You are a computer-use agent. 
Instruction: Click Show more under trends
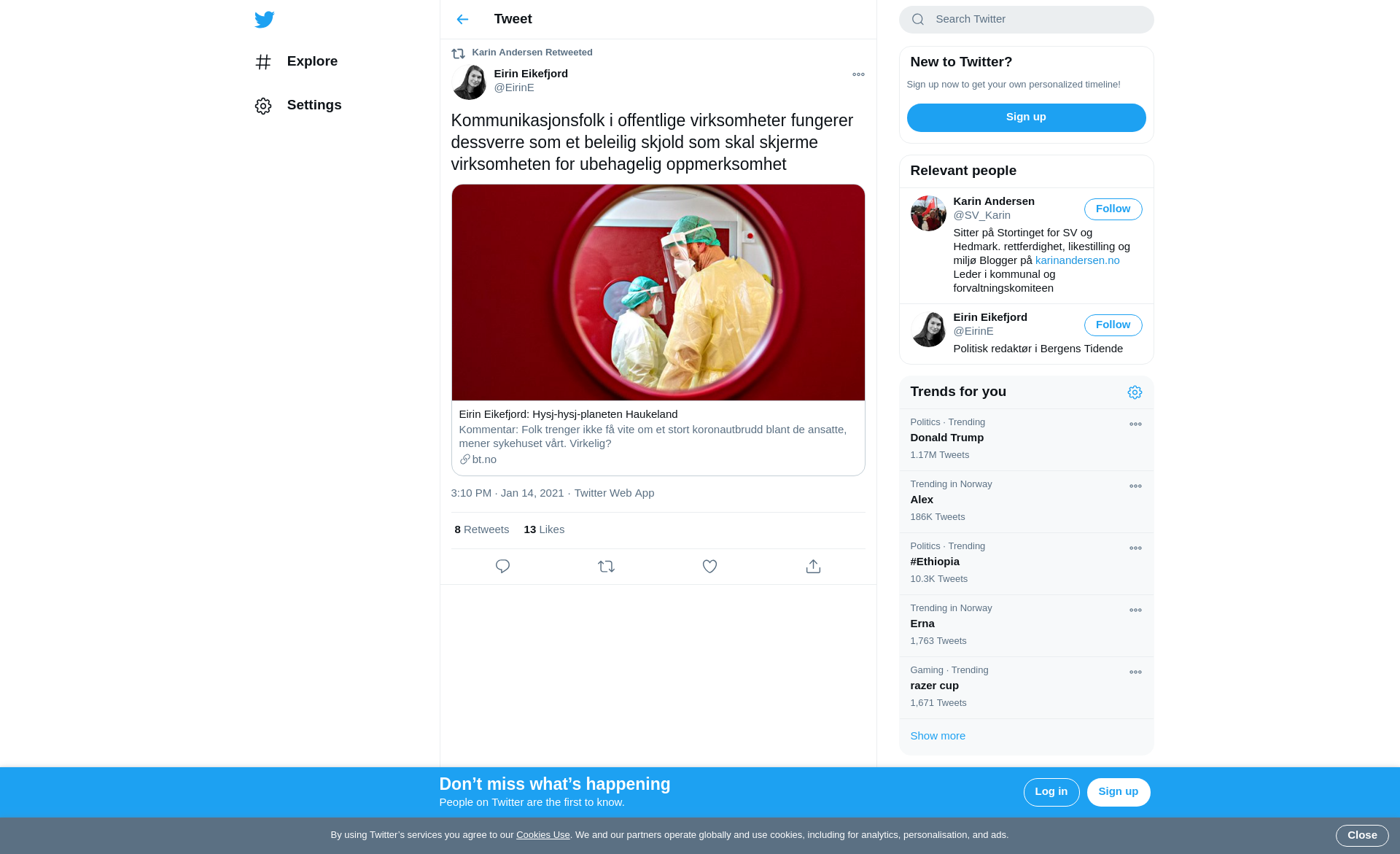click(x=938, y=736)
